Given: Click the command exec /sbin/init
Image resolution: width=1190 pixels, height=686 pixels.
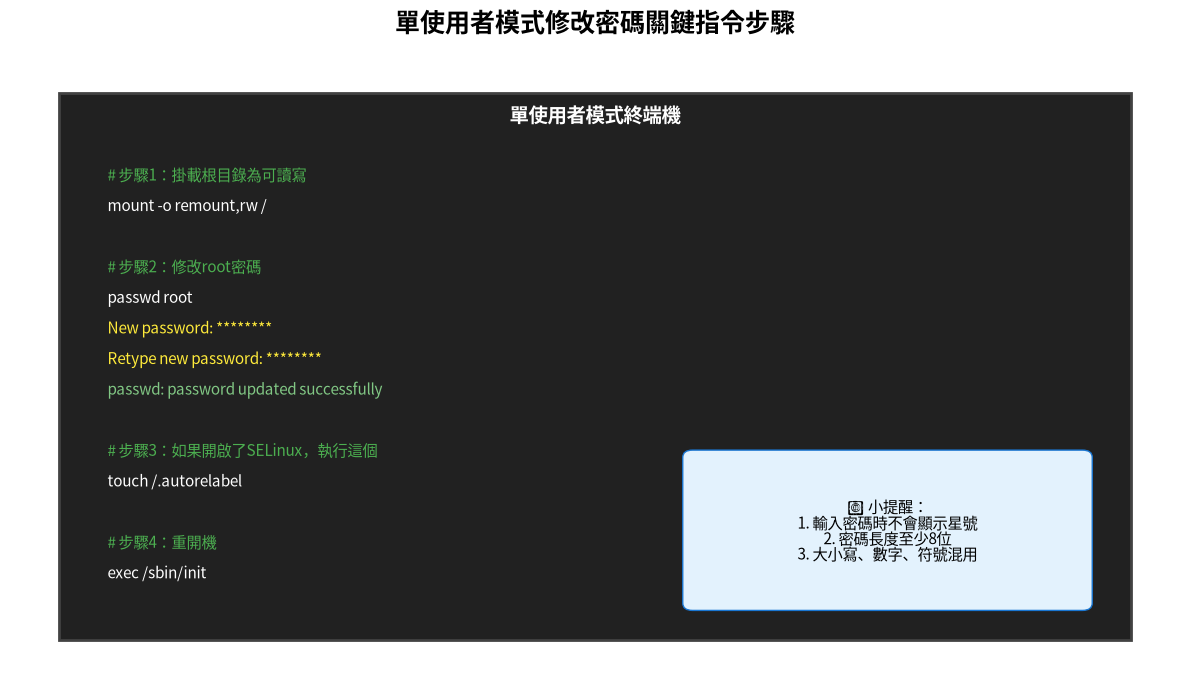Looking at the screenshot, I should [157, 573].
